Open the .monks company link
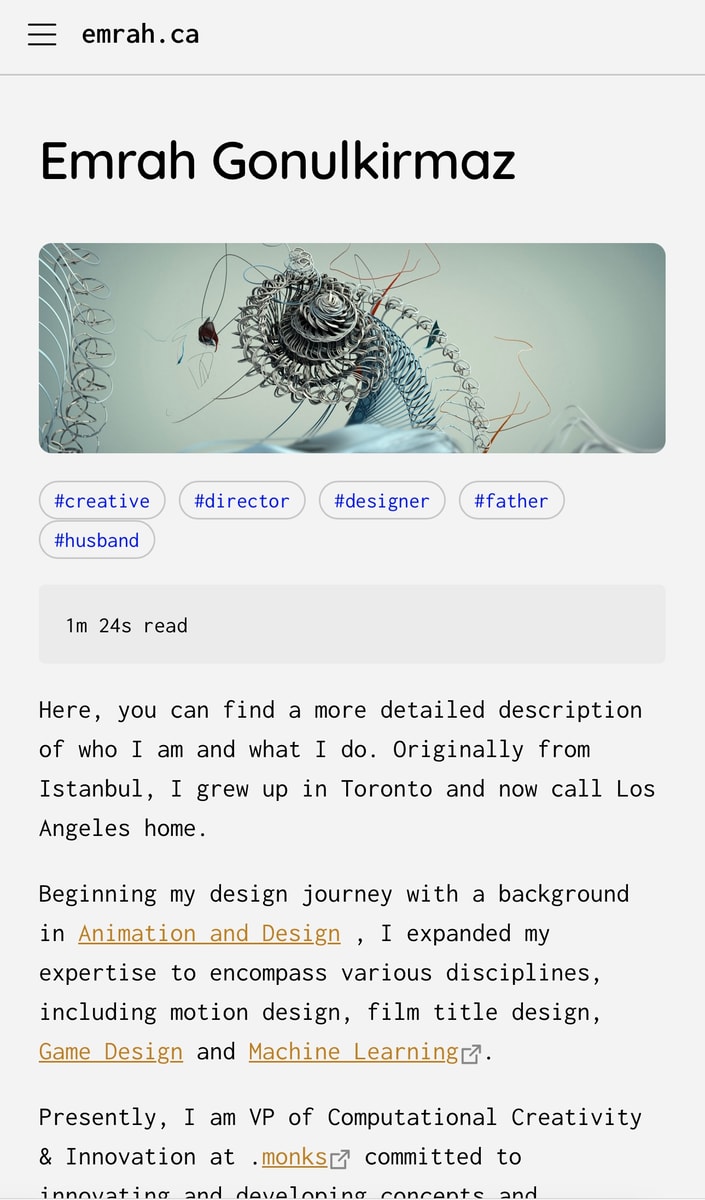The image size is (705, 1200). (293, 1157)
